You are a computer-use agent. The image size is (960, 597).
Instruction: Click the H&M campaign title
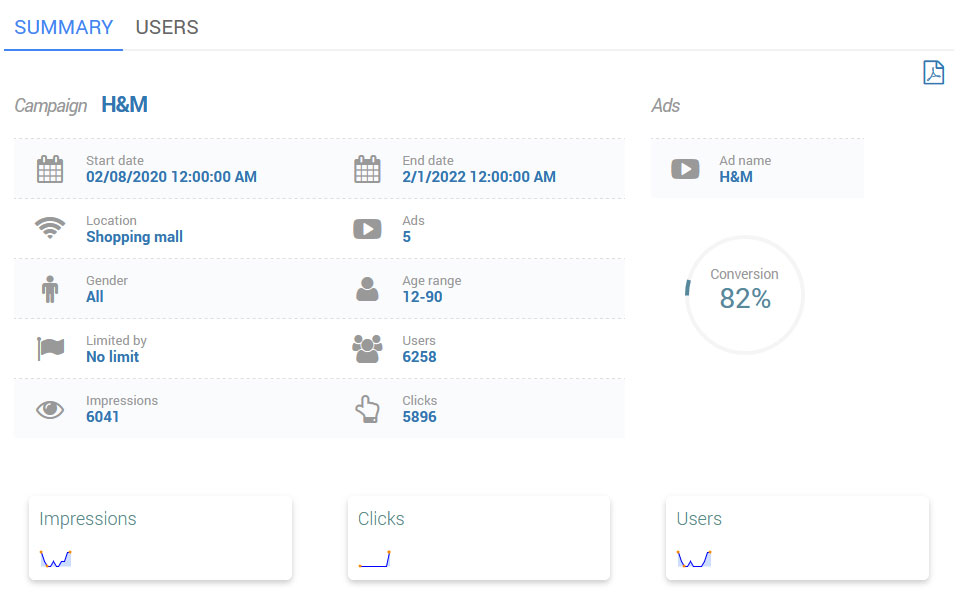[125, 105]
